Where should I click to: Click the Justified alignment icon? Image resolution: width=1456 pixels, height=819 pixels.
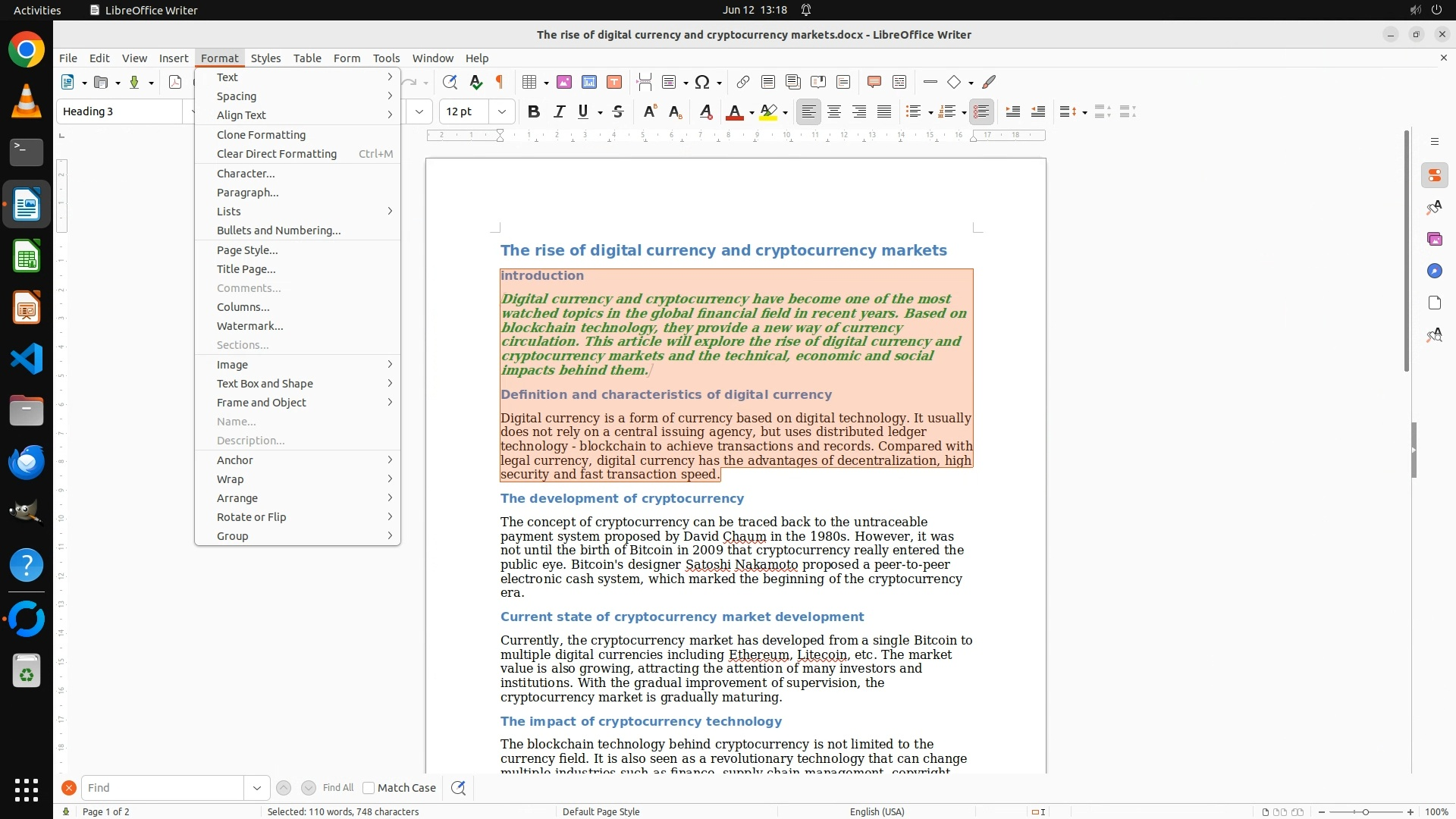(x=884, y=112)
